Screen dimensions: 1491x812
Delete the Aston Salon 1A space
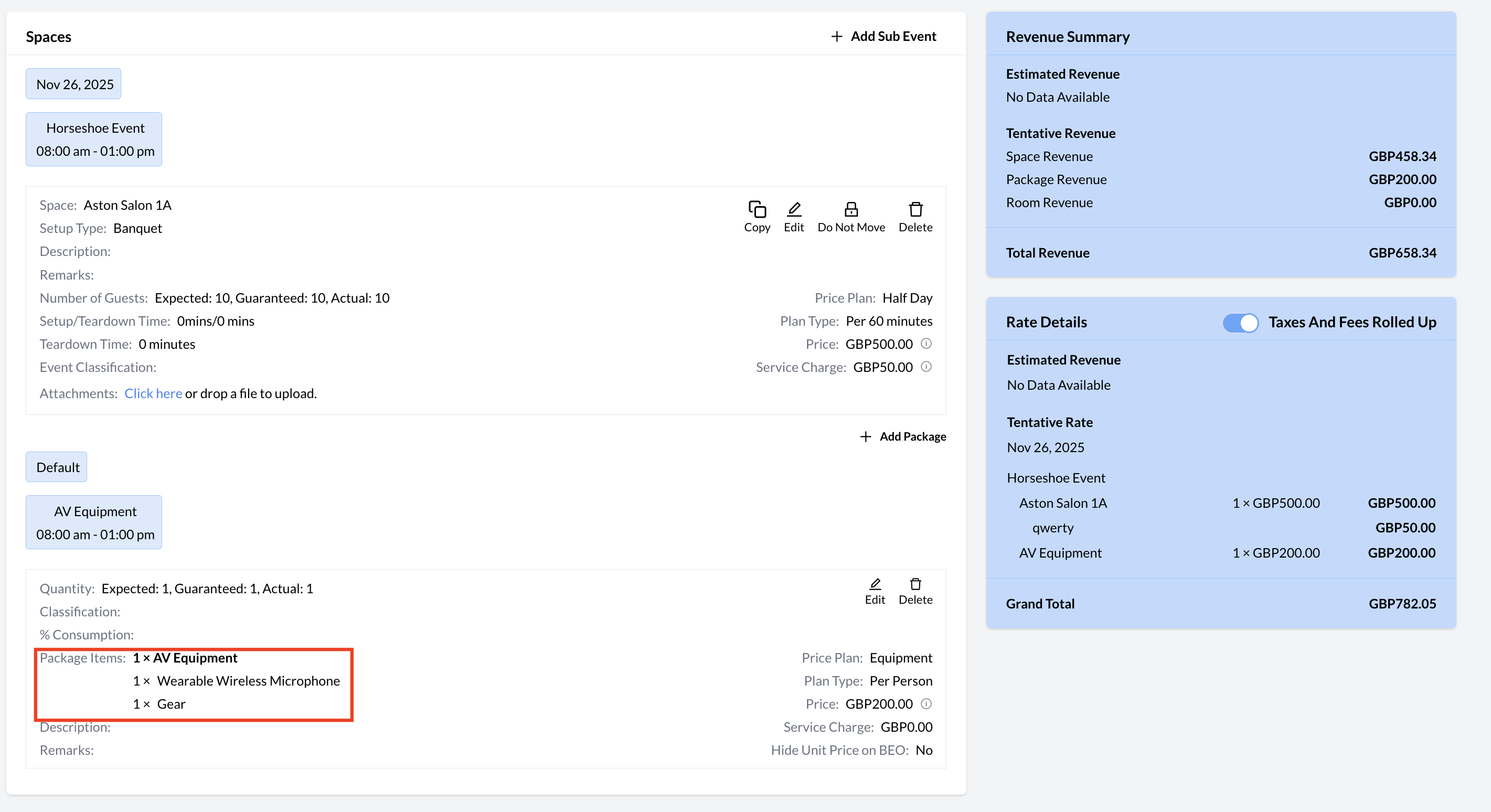coord(915,209)
